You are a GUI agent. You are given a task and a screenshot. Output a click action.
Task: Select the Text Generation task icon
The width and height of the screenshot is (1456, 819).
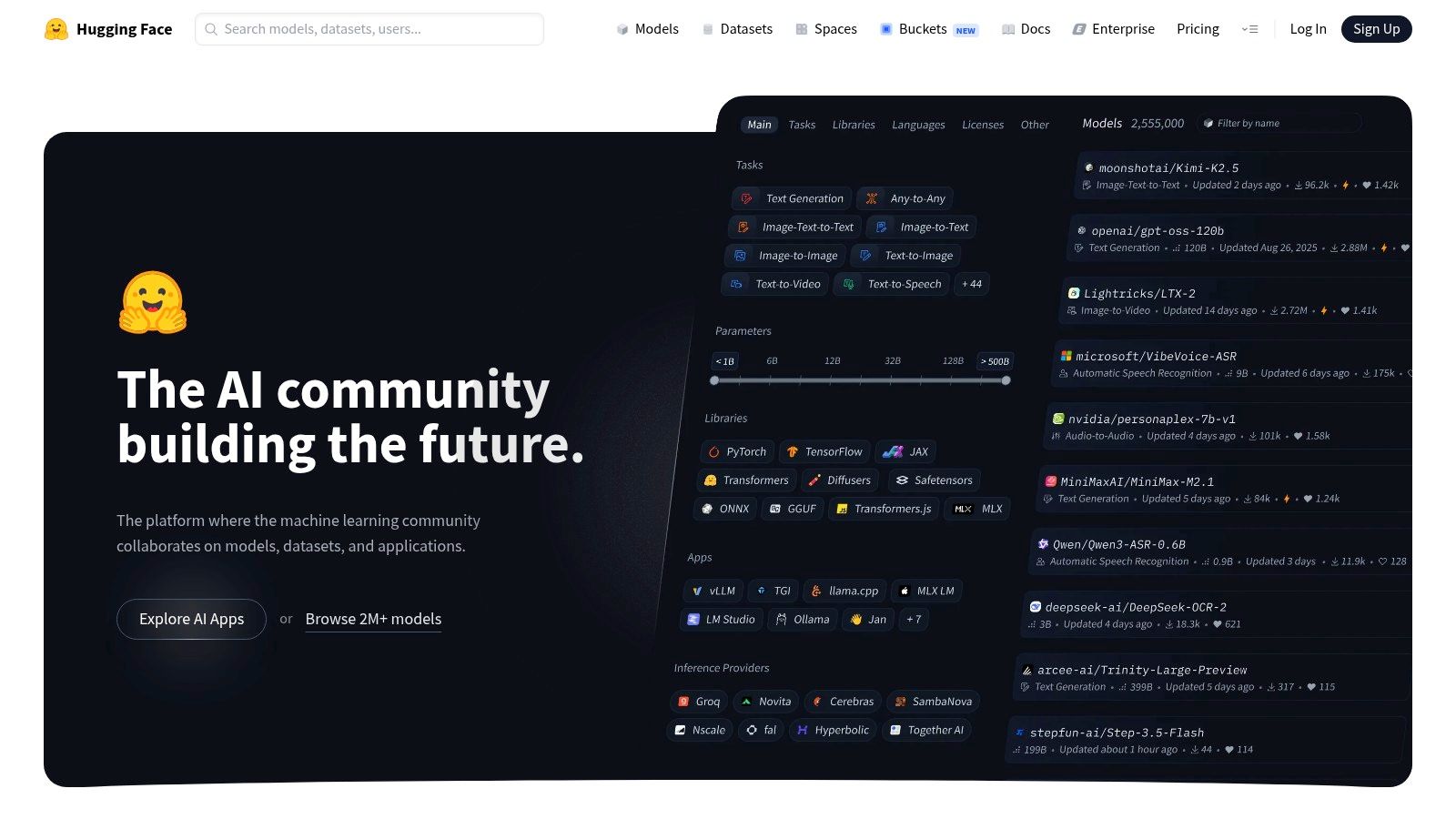pyautogui.click(x=746, y=198)
